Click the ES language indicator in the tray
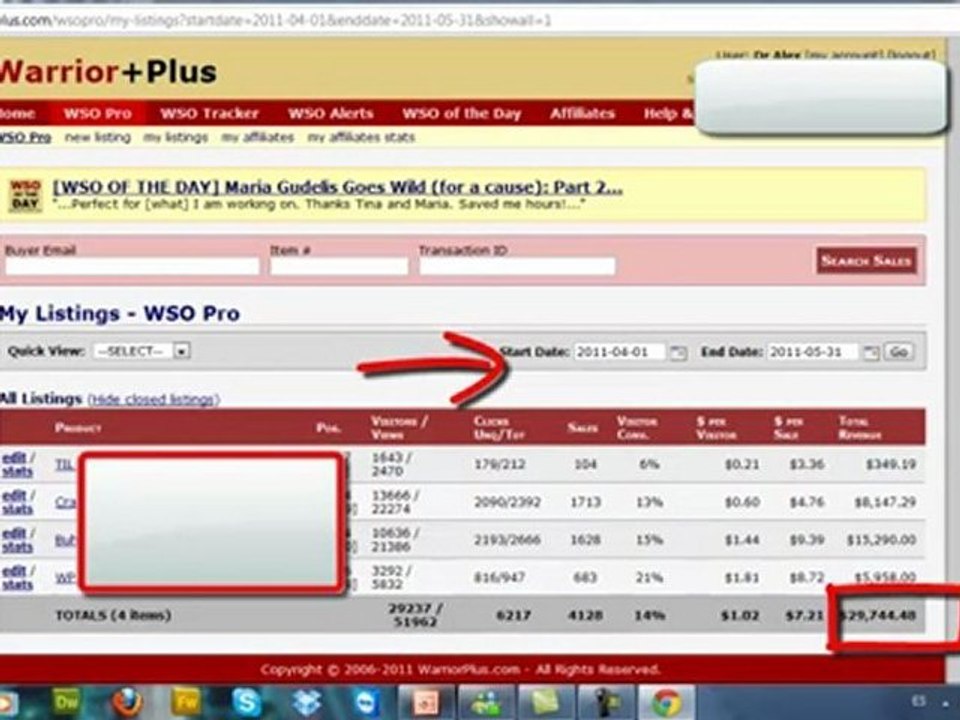 [x=918, y=702]
